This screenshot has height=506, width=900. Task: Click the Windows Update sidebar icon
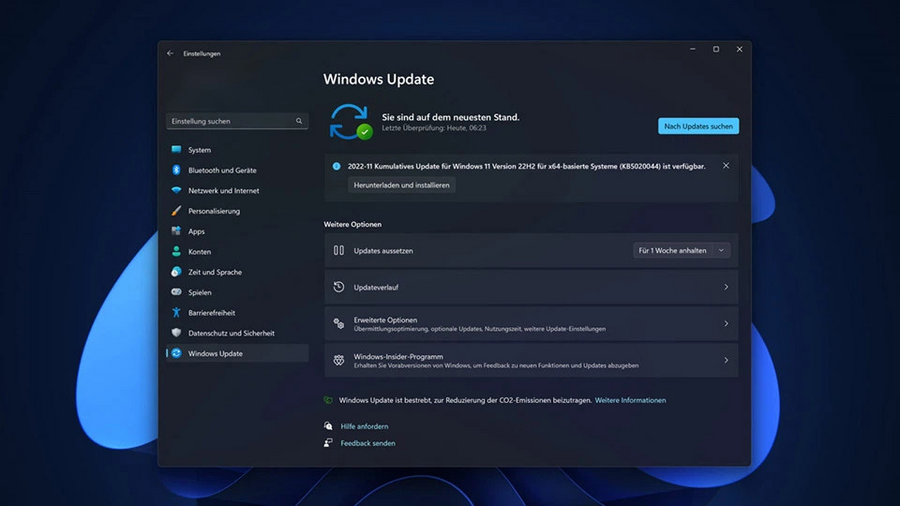(176, 353)
